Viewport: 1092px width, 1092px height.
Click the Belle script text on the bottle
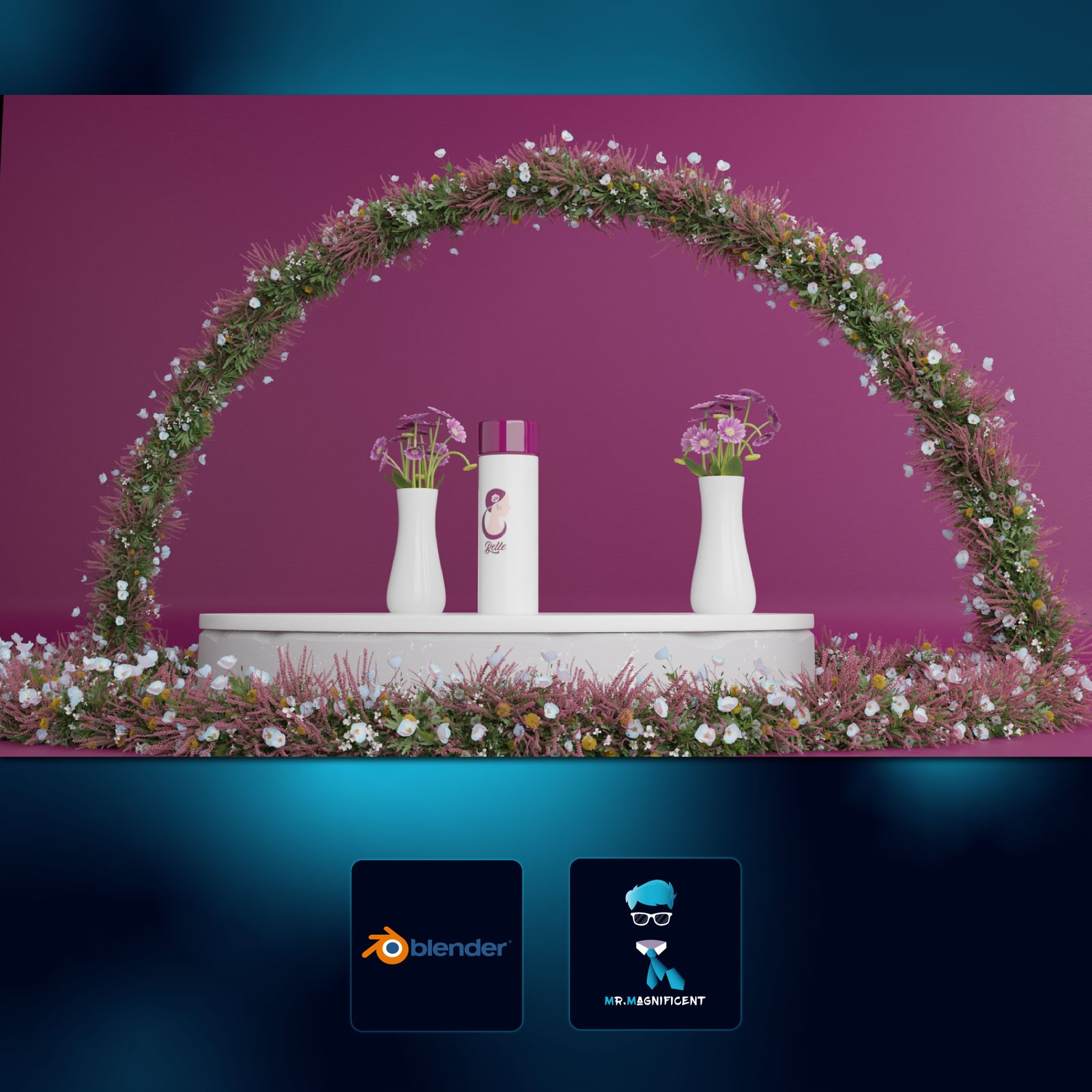click(x=495, y=546)
